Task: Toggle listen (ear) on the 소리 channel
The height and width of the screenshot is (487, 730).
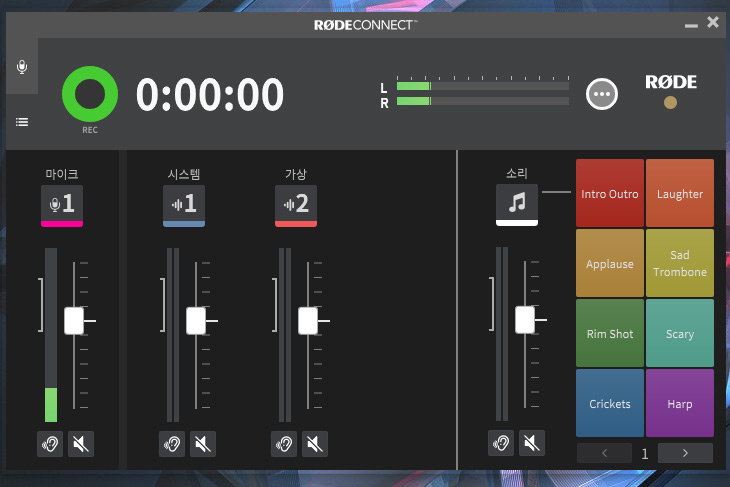Action: 501,443
